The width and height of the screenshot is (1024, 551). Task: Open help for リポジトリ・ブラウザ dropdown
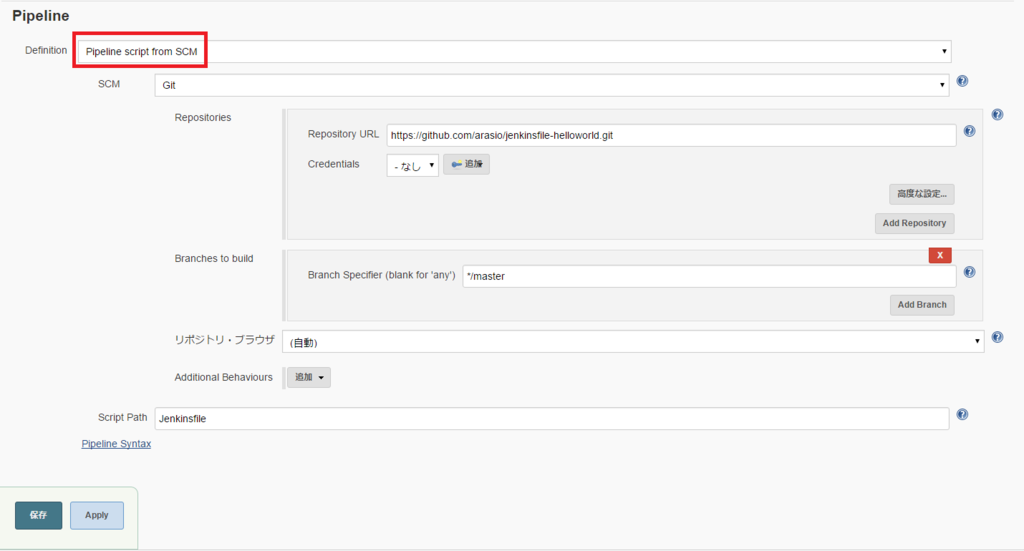pos(997,337)
